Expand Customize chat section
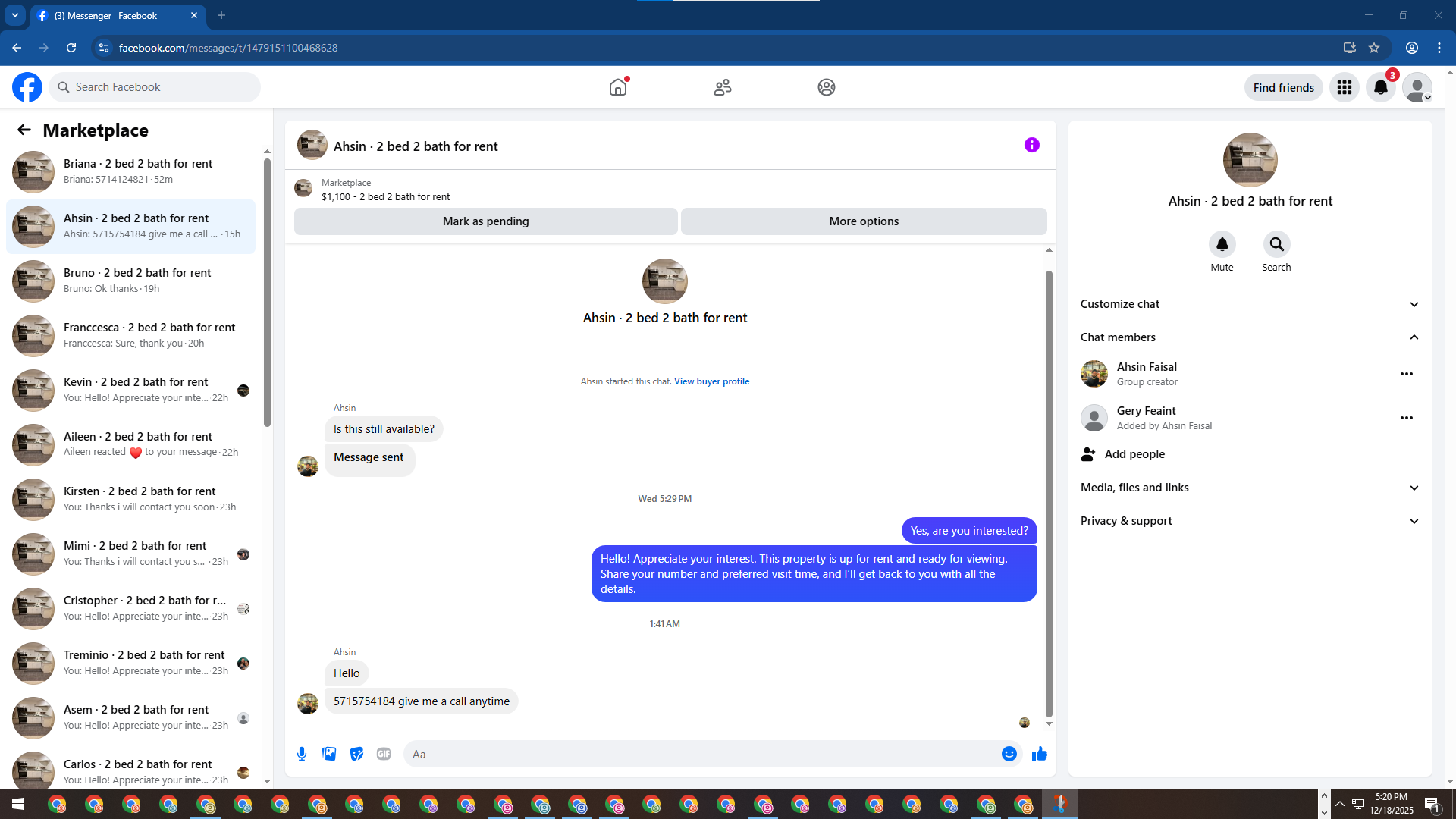Screen dimensions: 1456x819 click(1250, 304)
